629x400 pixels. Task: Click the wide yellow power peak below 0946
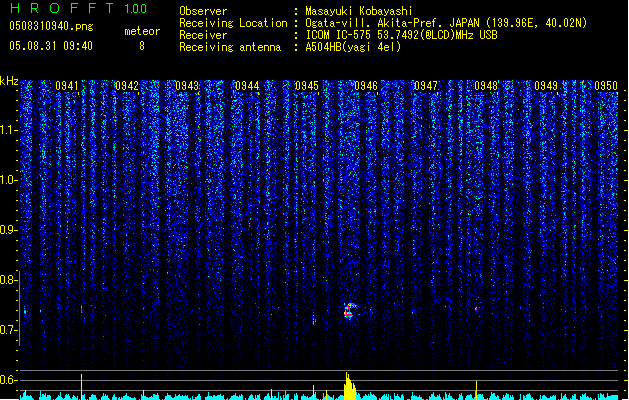pos(349,386)
